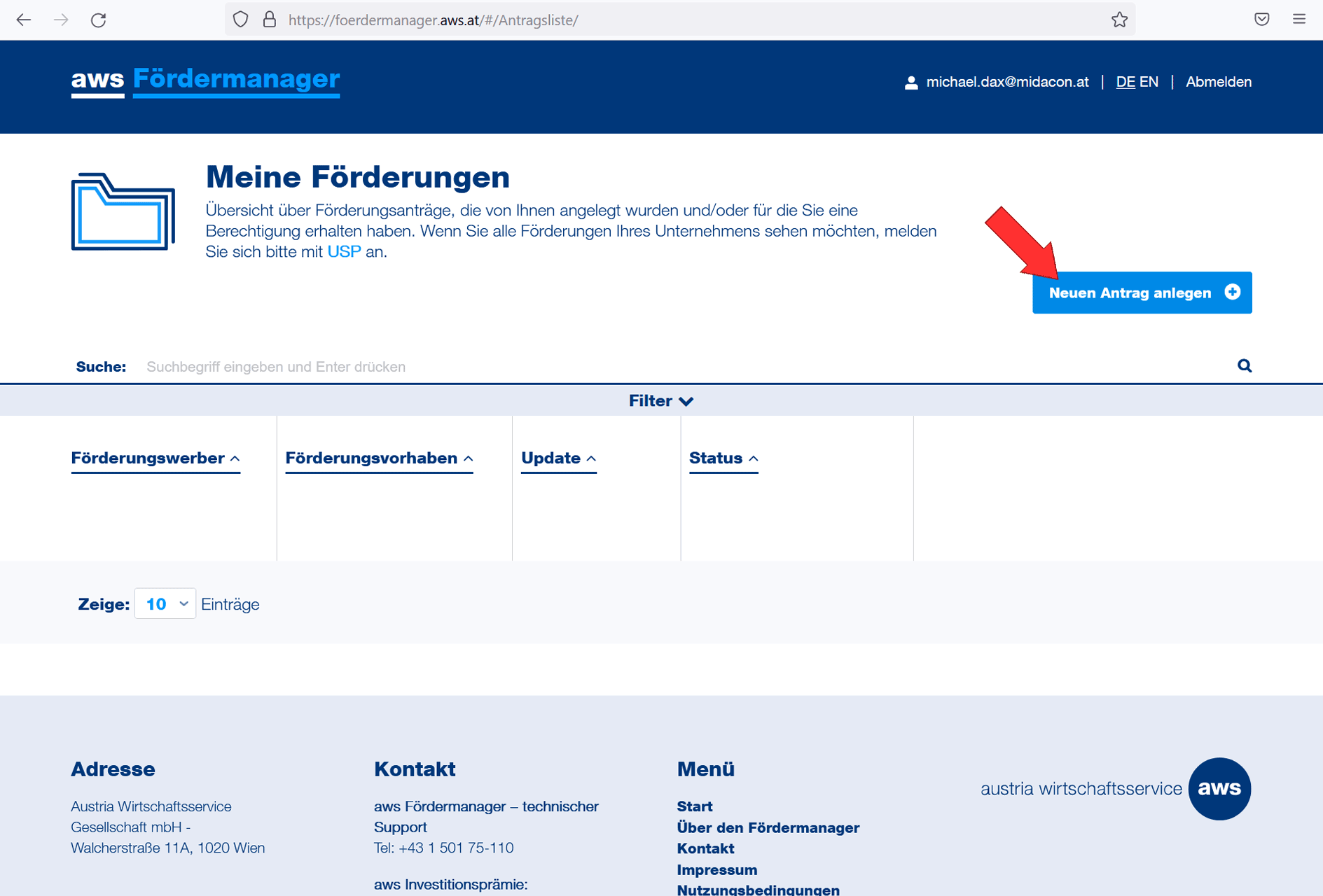Click the round aws footer logo
Image resolution: width=1323 pixels, height=896 pixels.
click(1219, 788)
